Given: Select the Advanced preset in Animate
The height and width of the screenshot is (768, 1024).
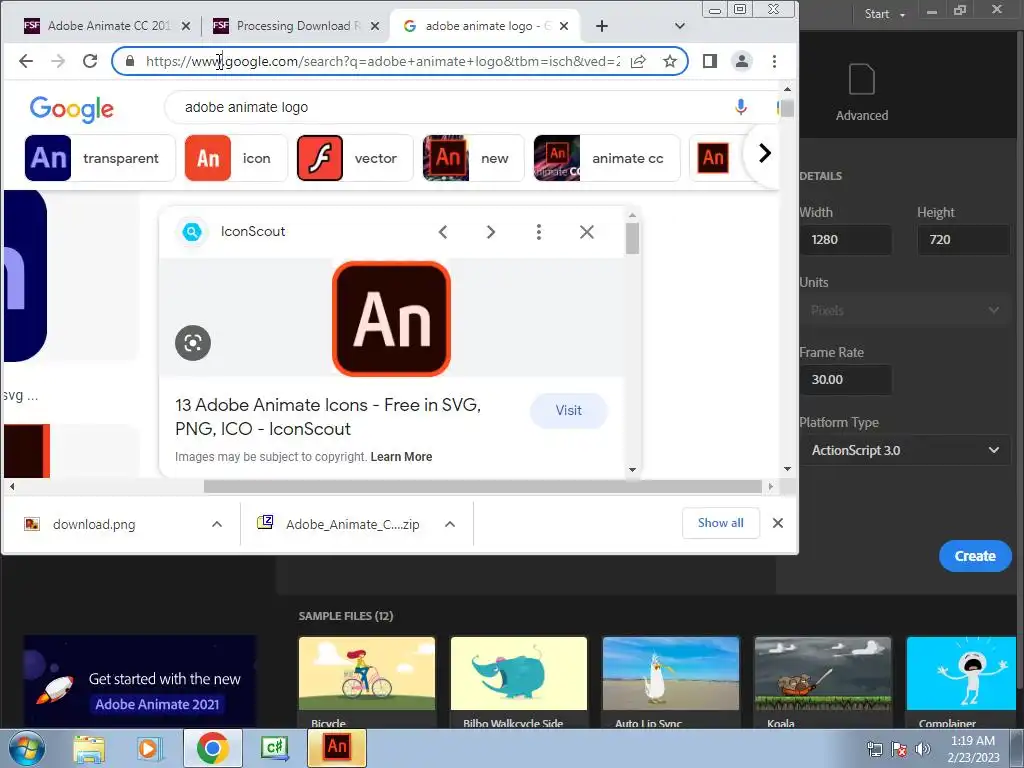Looking at the screenshot, I should tap(862, 93).
